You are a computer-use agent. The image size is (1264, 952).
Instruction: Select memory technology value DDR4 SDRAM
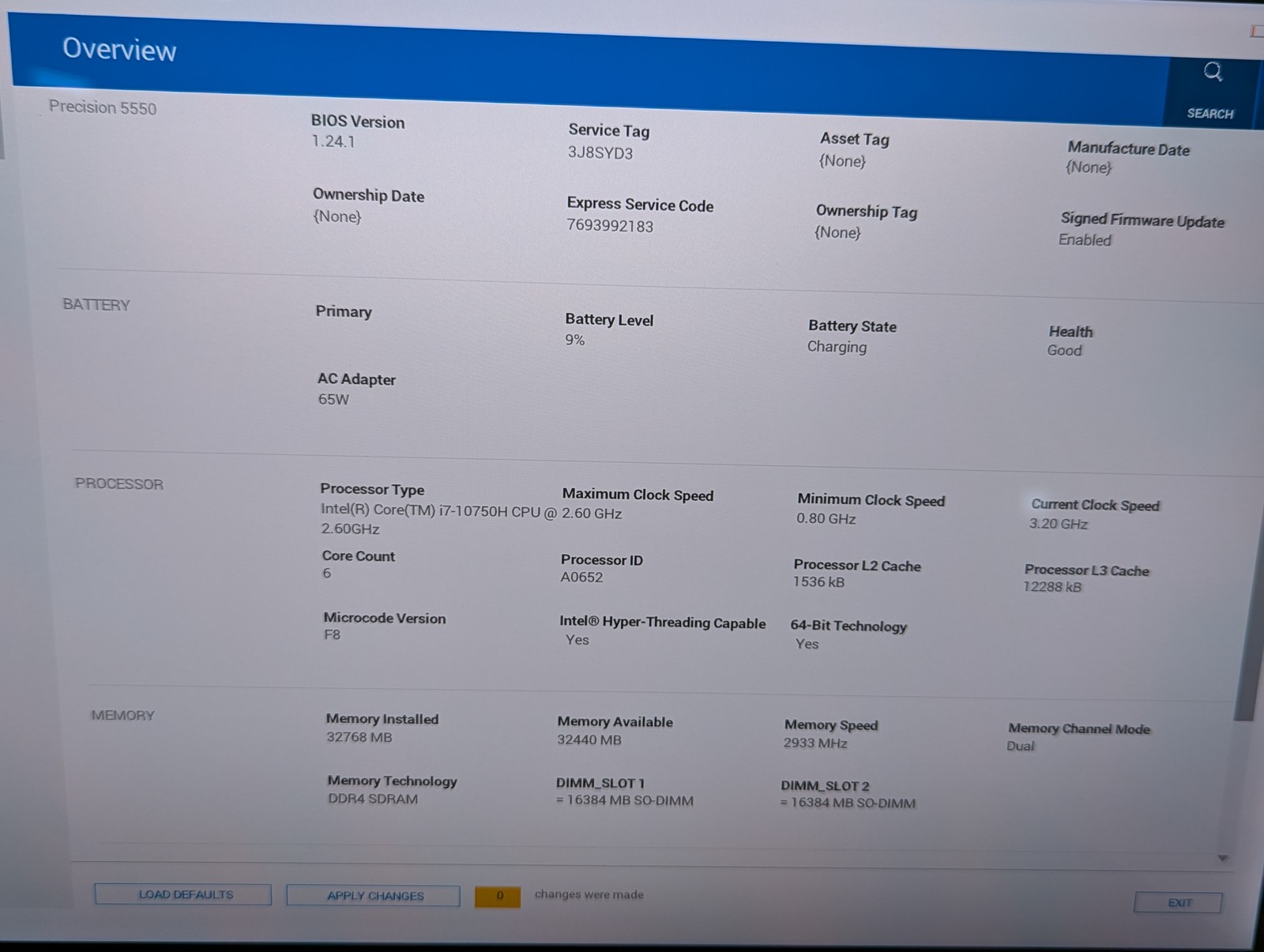pos(373,799)
